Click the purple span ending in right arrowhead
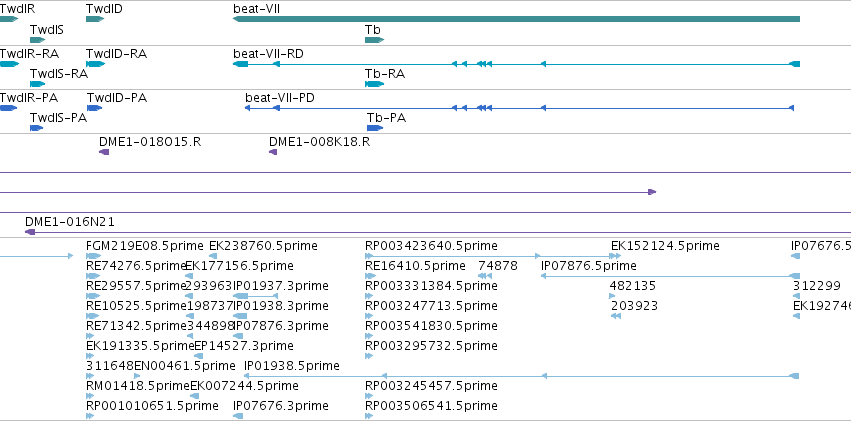The height and width of the screenshot is (421, 851). point(328,192)
